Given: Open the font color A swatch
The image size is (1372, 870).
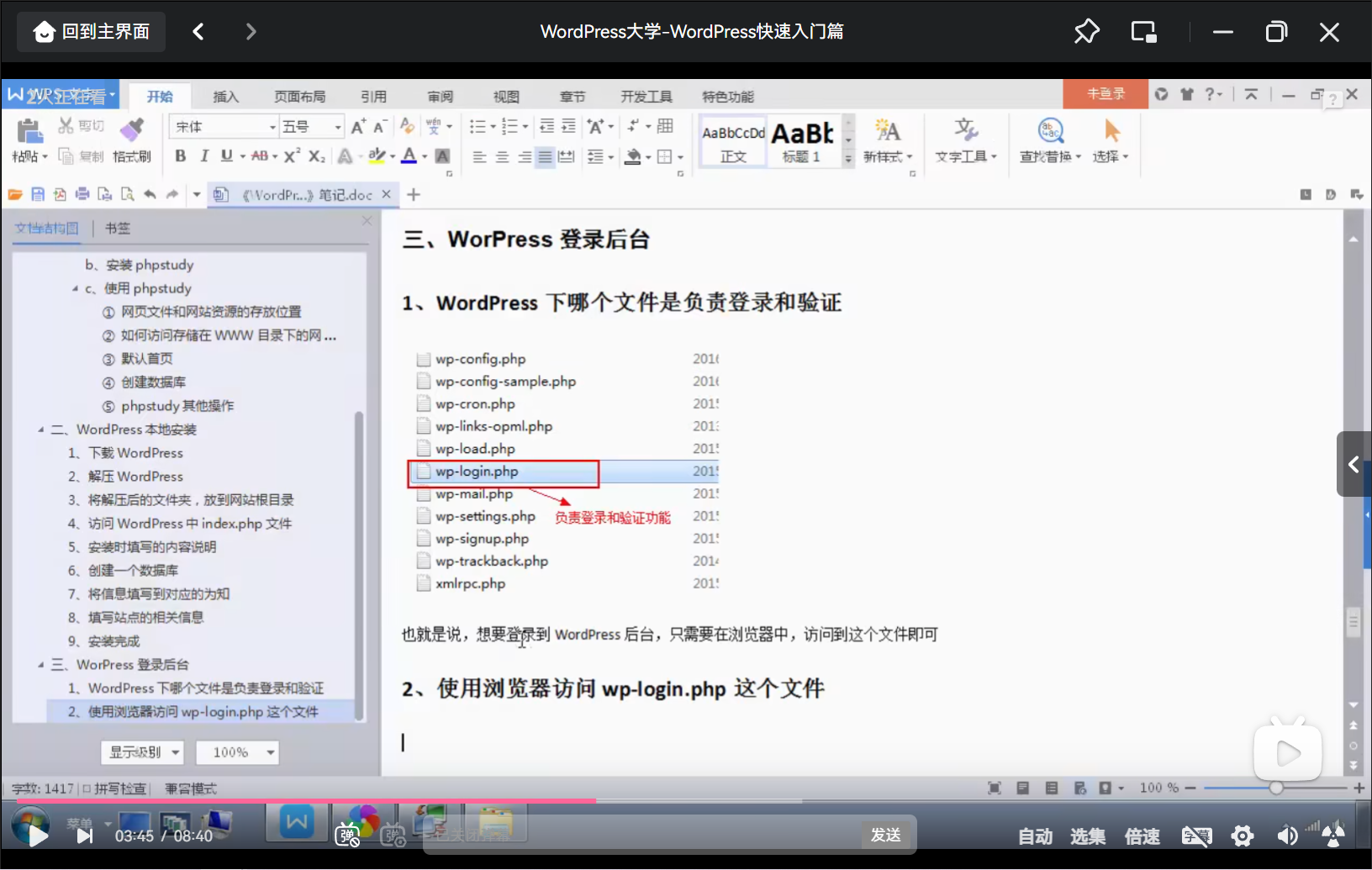Looking at the screenshot, I should (409, 156).
